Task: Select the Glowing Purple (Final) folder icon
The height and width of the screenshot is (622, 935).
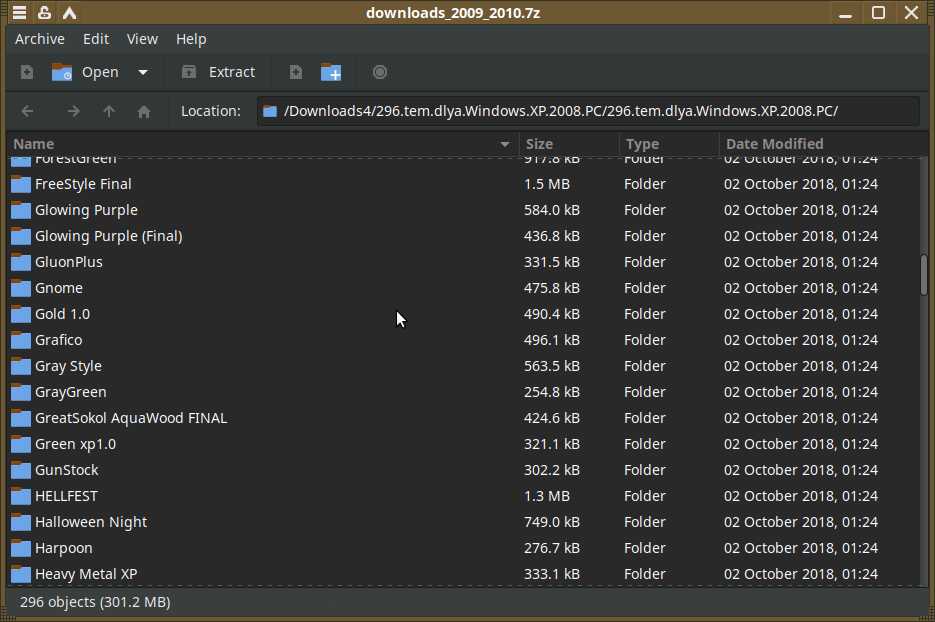Action: 21,236
